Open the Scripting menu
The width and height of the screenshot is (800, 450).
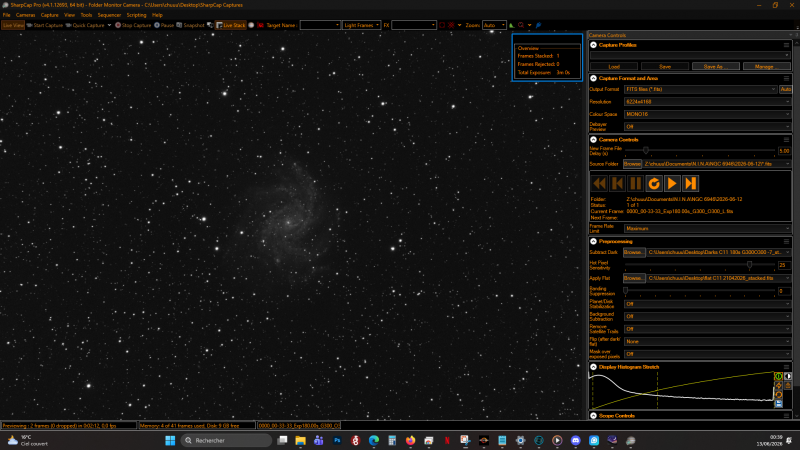(x=136, y=15)
